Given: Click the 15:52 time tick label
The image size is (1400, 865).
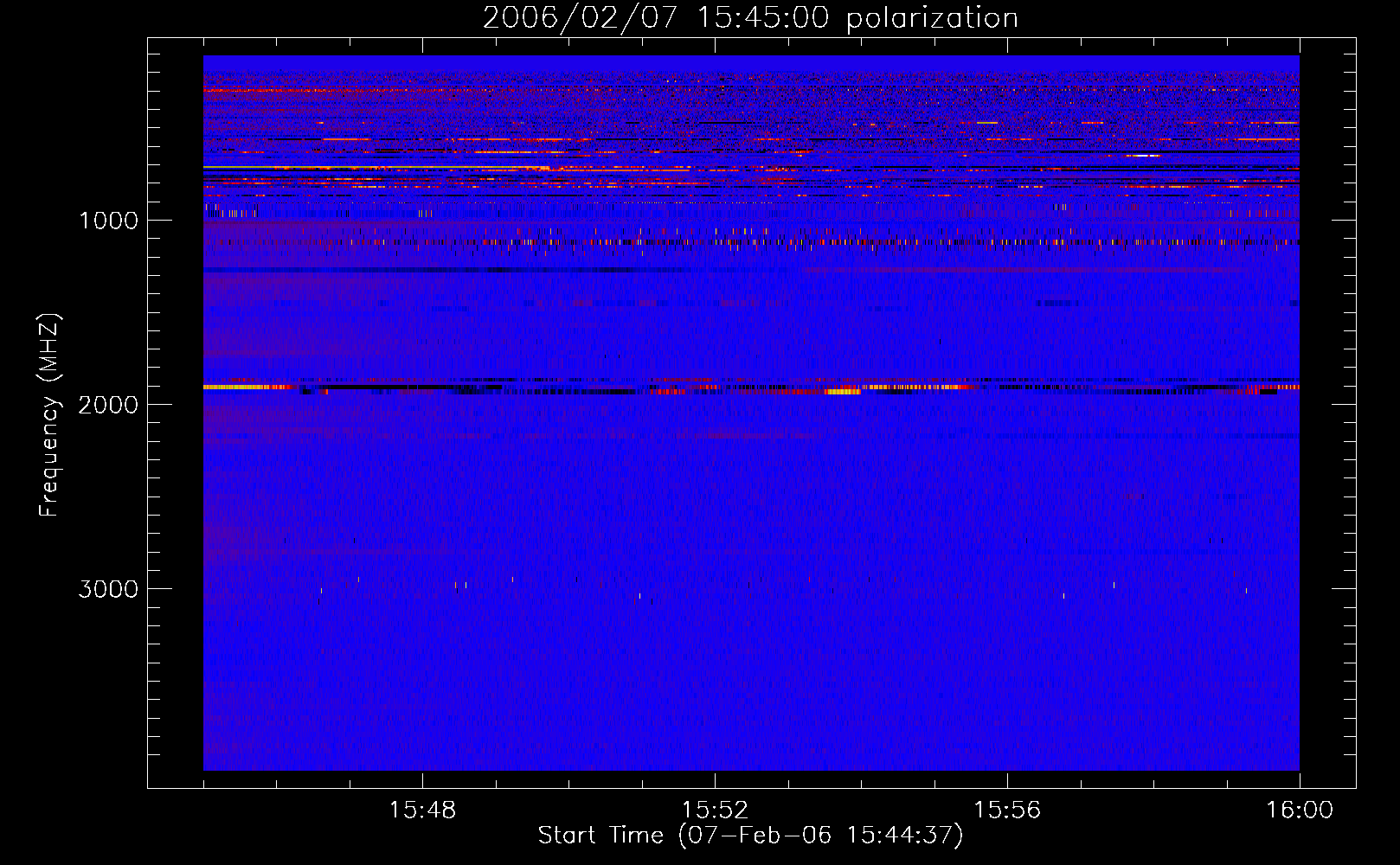Looking at the screenshot, I should click(715, 811).
